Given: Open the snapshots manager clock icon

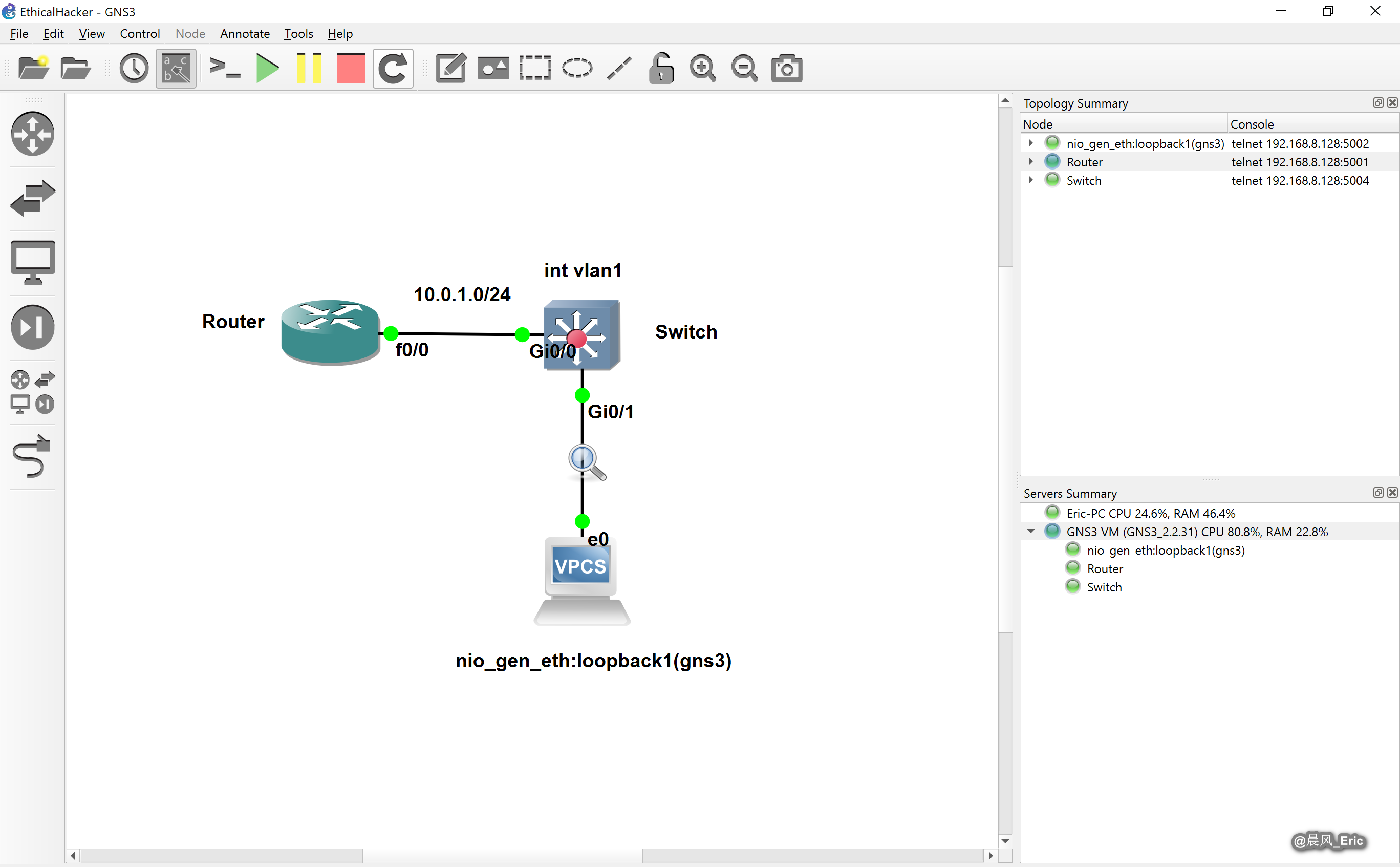Looking at the screenshot, I should coord(134,68).
